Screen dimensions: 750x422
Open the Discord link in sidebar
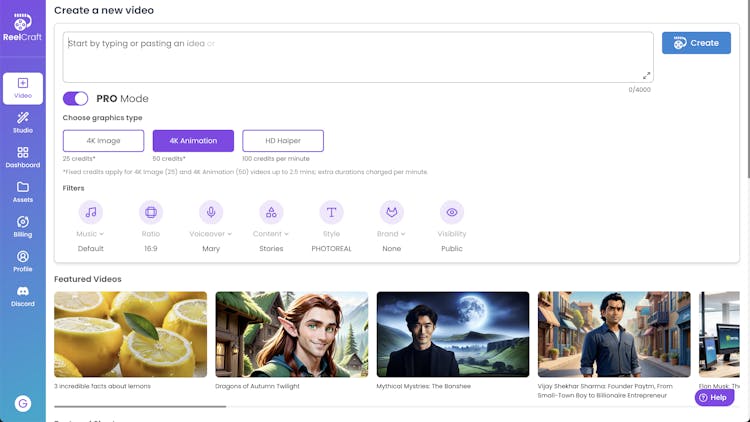[x=22, y=297]
